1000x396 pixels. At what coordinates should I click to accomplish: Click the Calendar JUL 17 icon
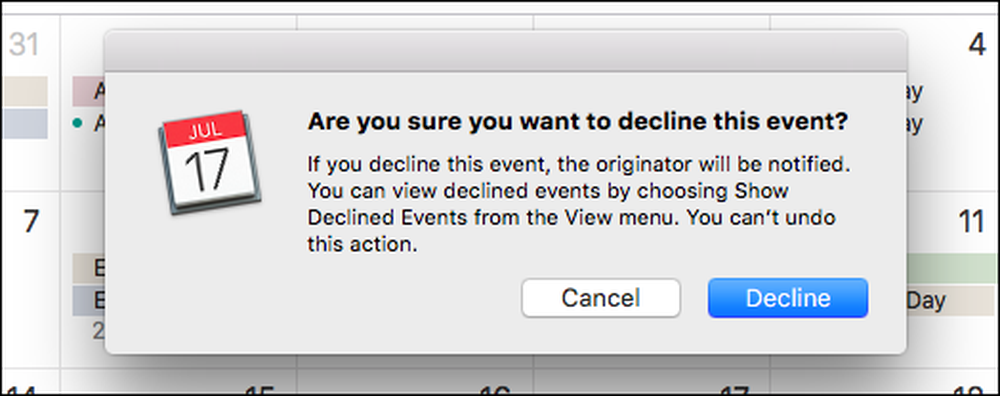pyautogui.click(x=210, y=162)
